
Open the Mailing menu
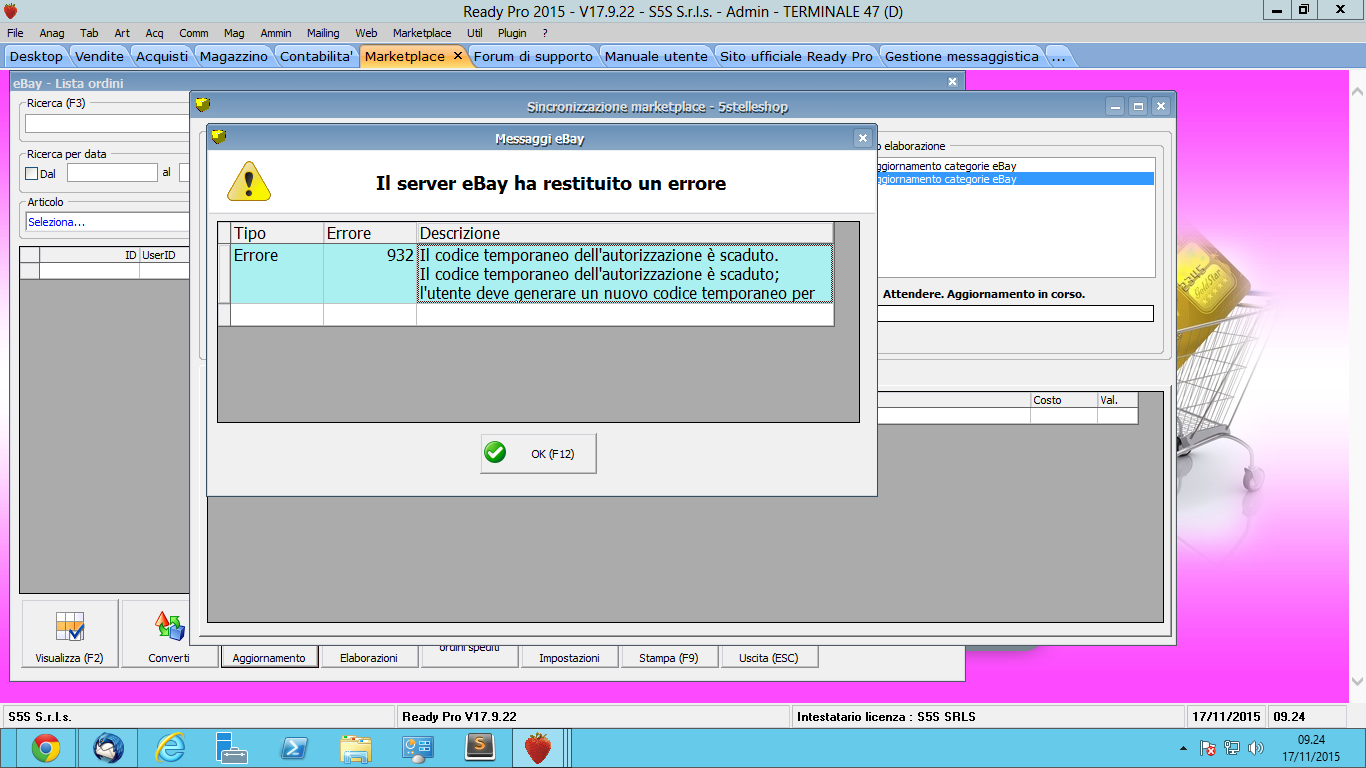point(323,33)
